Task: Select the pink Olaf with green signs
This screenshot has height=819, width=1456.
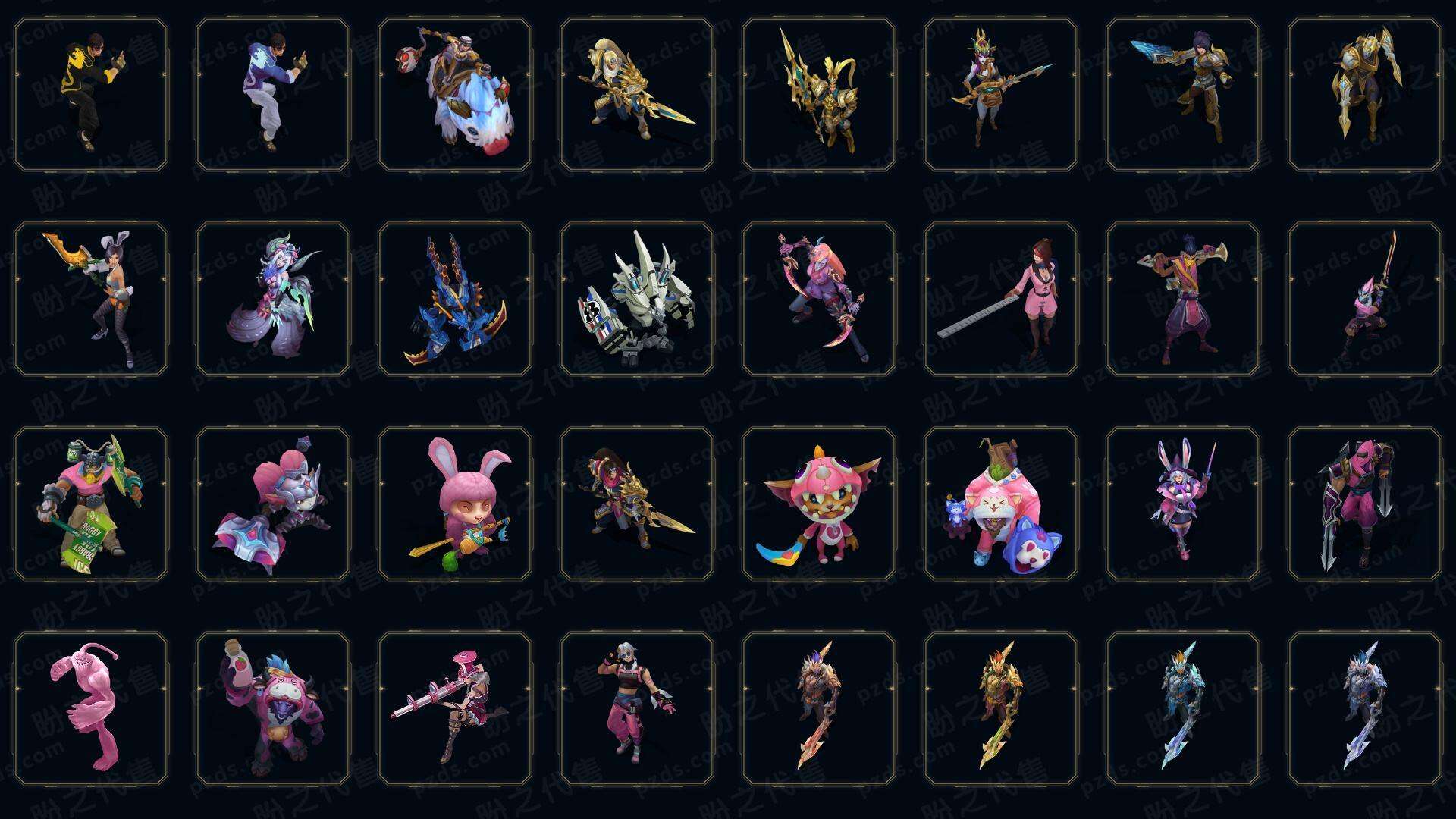Action: [91, 504]
